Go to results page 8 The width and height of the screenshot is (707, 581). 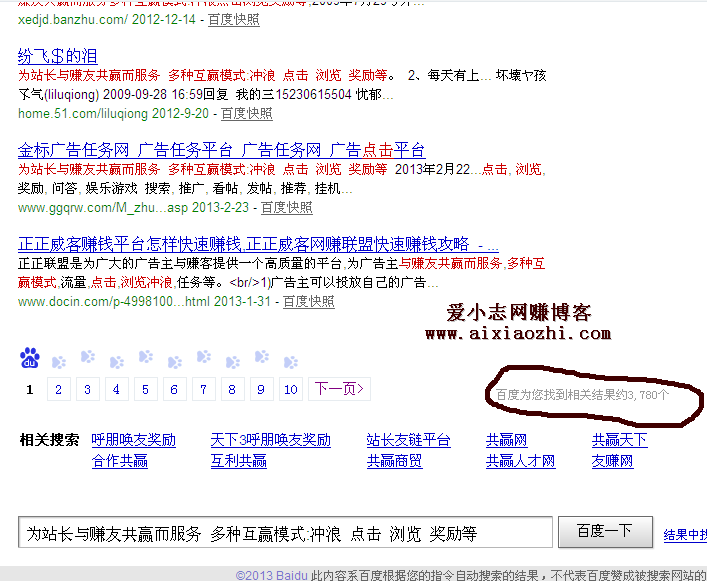tap(232, 389)
